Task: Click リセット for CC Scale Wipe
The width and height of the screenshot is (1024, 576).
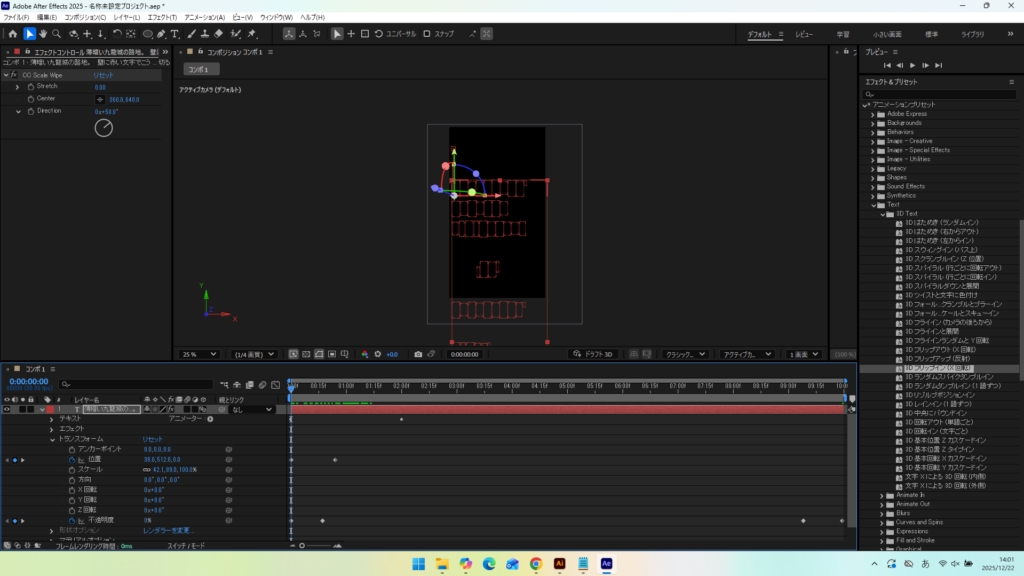Action: click(x=104, y=75)
